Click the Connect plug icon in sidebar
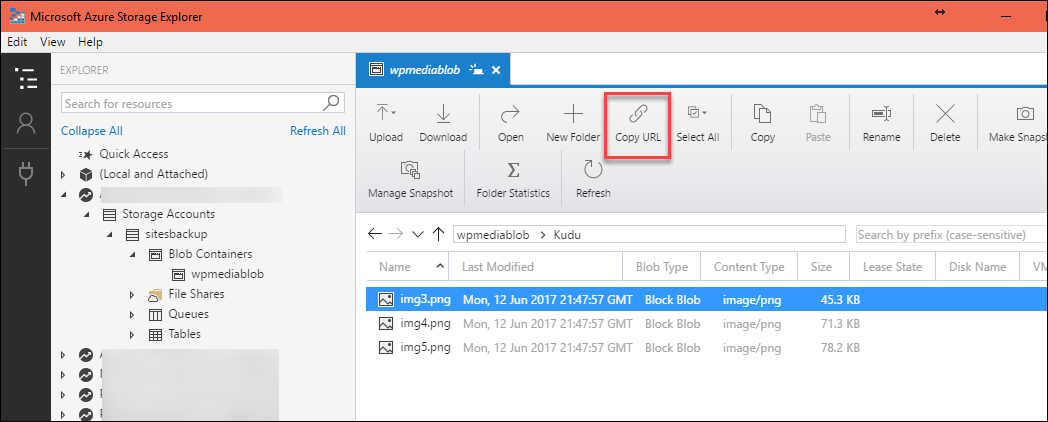This screenshot has width=1048, height=422. point(25,173)
